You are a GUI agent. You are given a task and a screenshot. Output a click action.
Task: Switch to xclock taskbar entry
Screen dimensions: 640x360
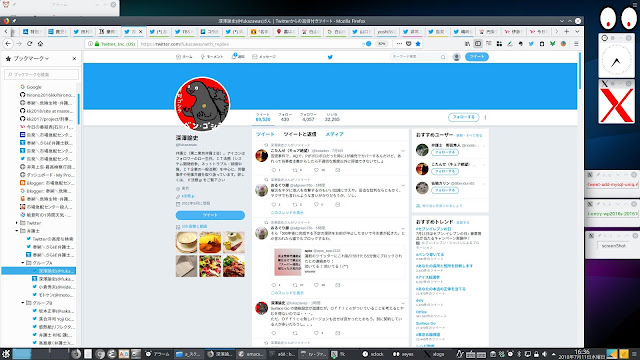(373, 354)
